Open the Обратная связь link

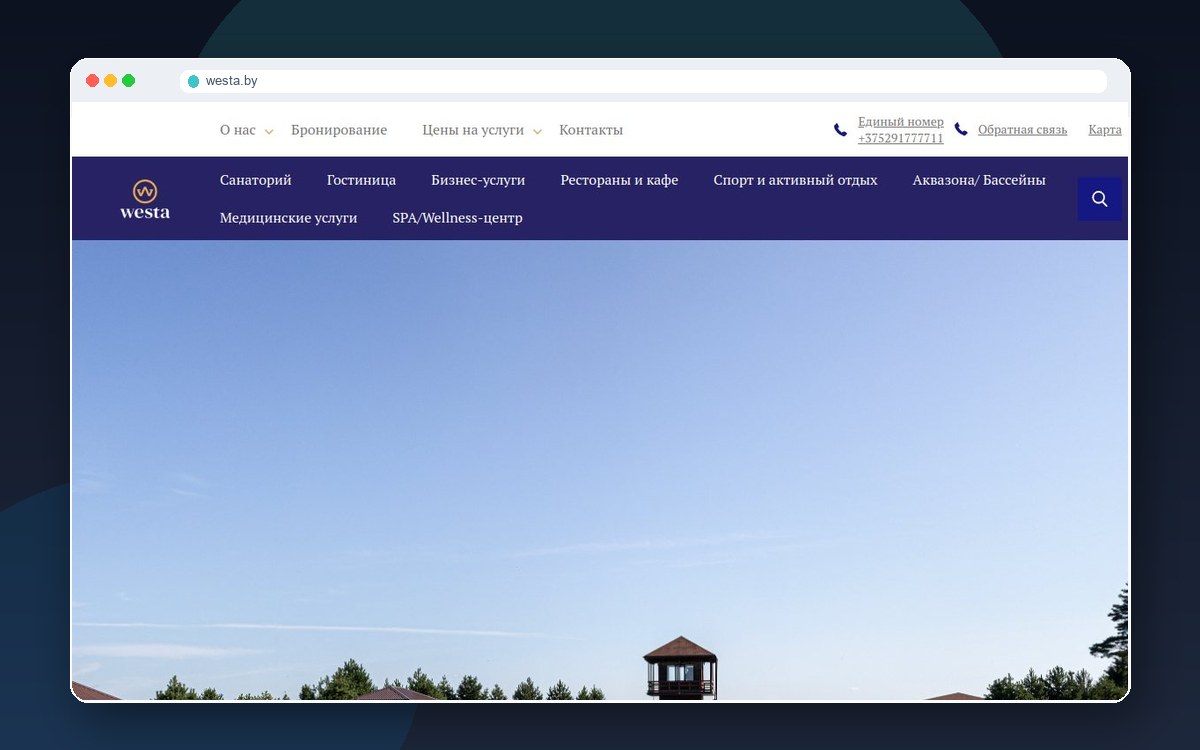pos(1022,130)
